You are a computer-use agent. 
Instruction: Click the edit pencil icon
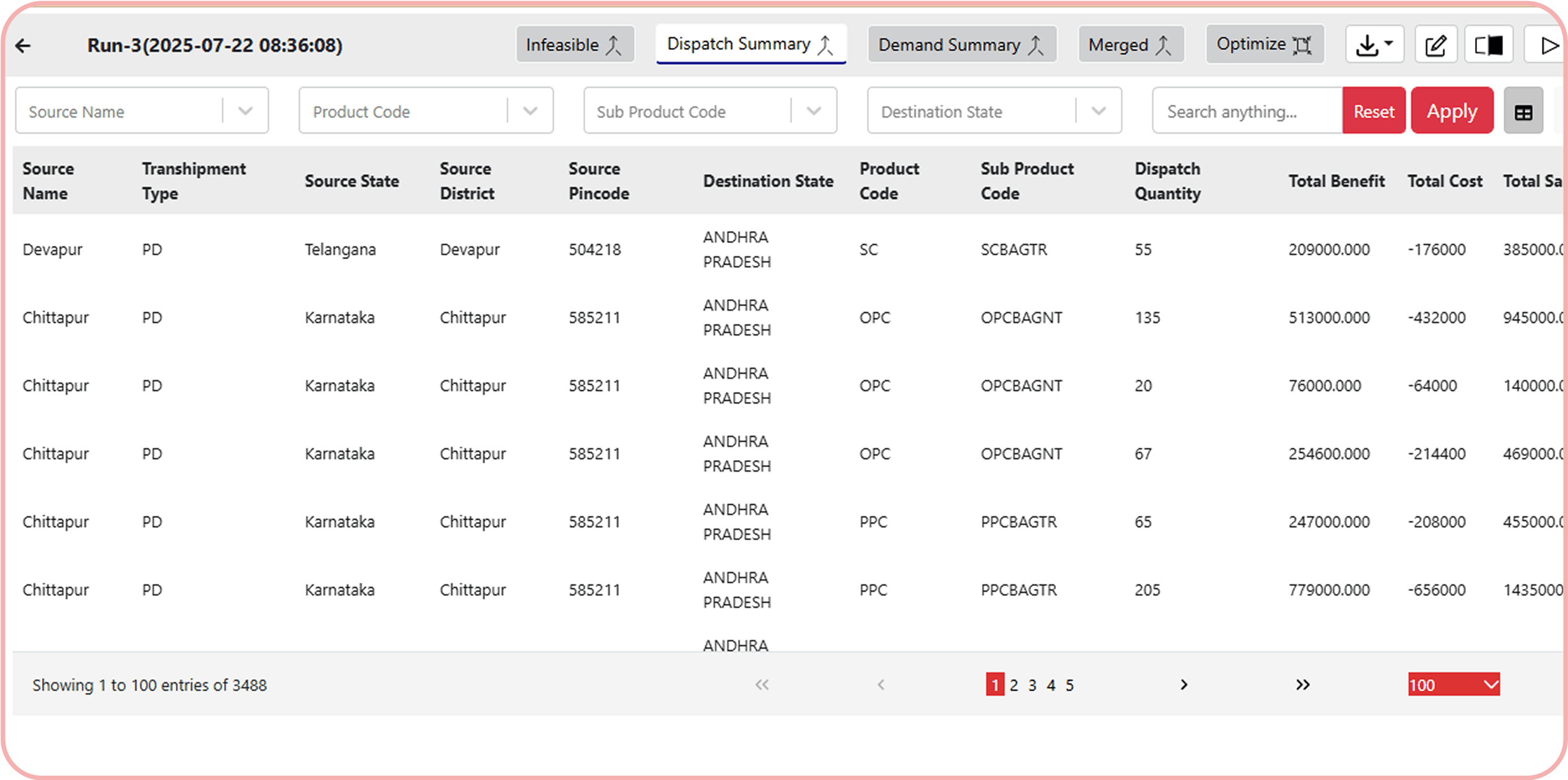tap(1435, 45)
